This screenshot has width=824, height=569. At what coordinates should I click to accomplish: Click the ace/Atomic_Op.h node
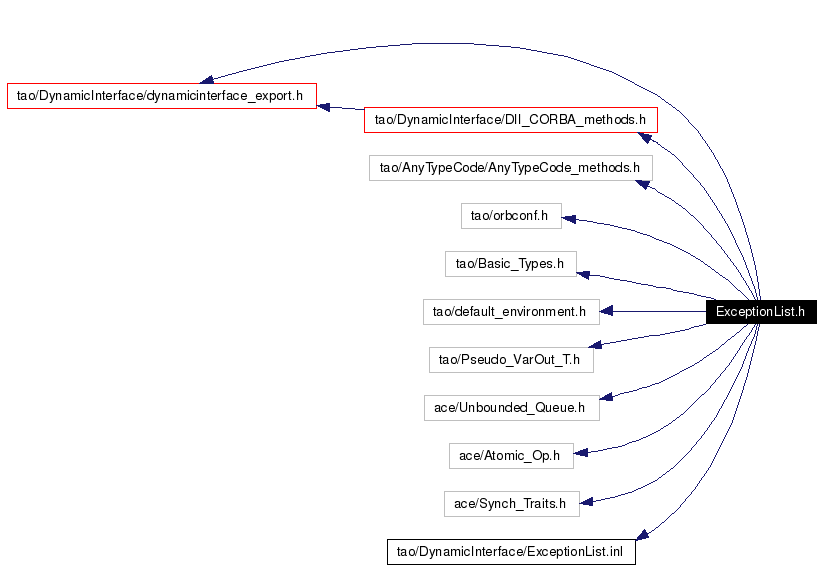click(x=511, y=456)
